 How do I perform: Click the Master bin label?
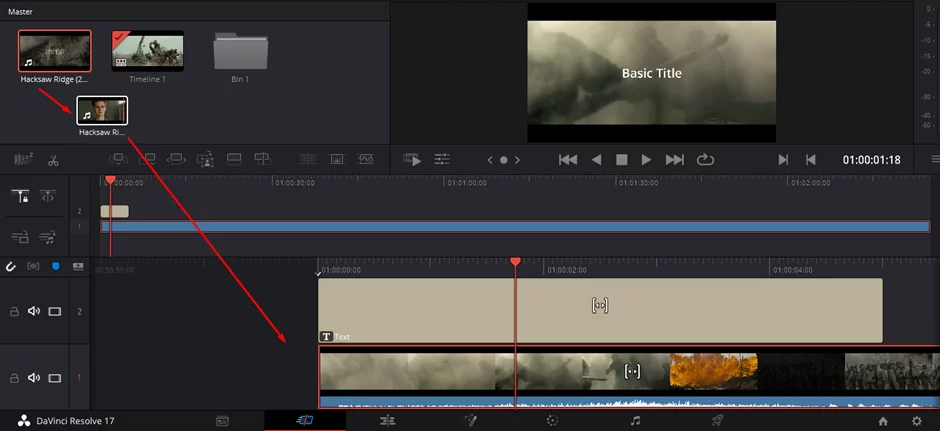coord(20,11)
